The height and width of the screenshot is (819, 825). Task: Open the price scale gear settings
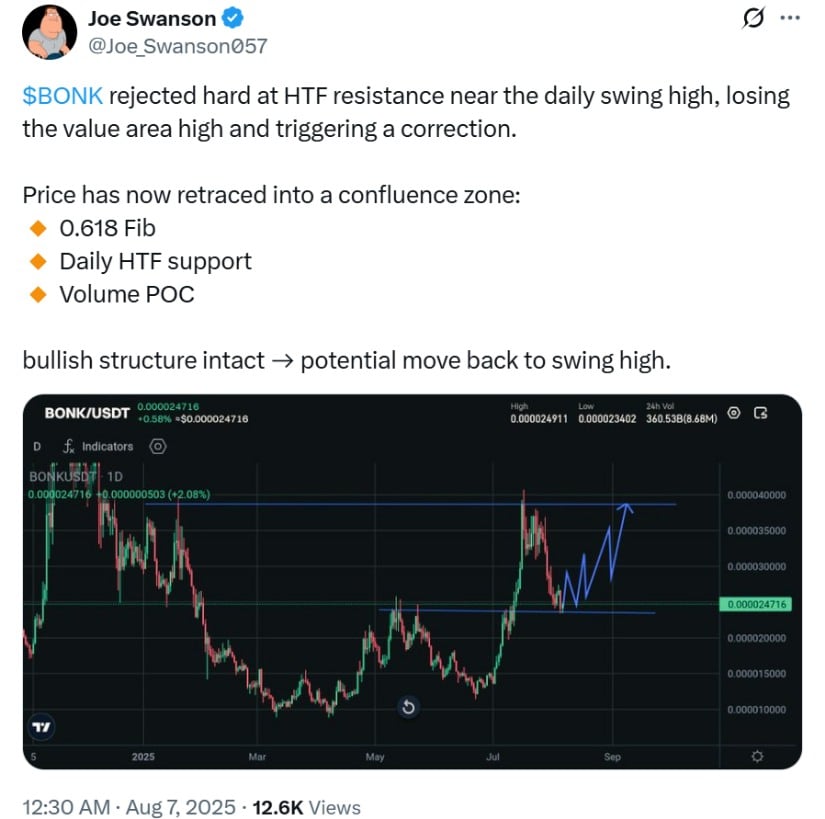point(757,756)
